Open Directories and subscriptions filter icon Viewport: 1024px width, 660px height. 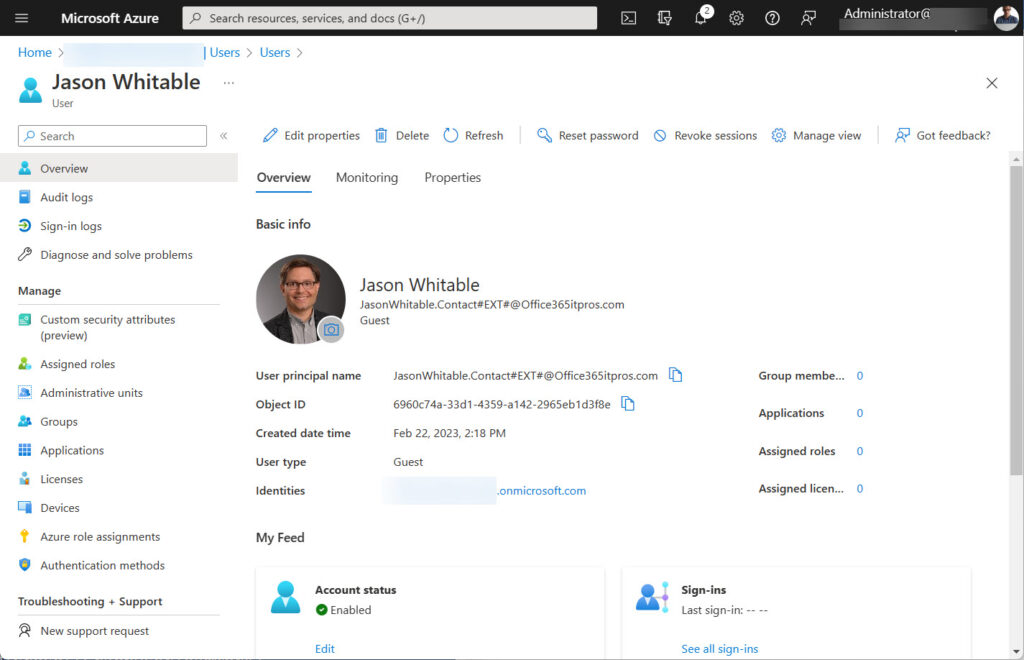point(664,18)
